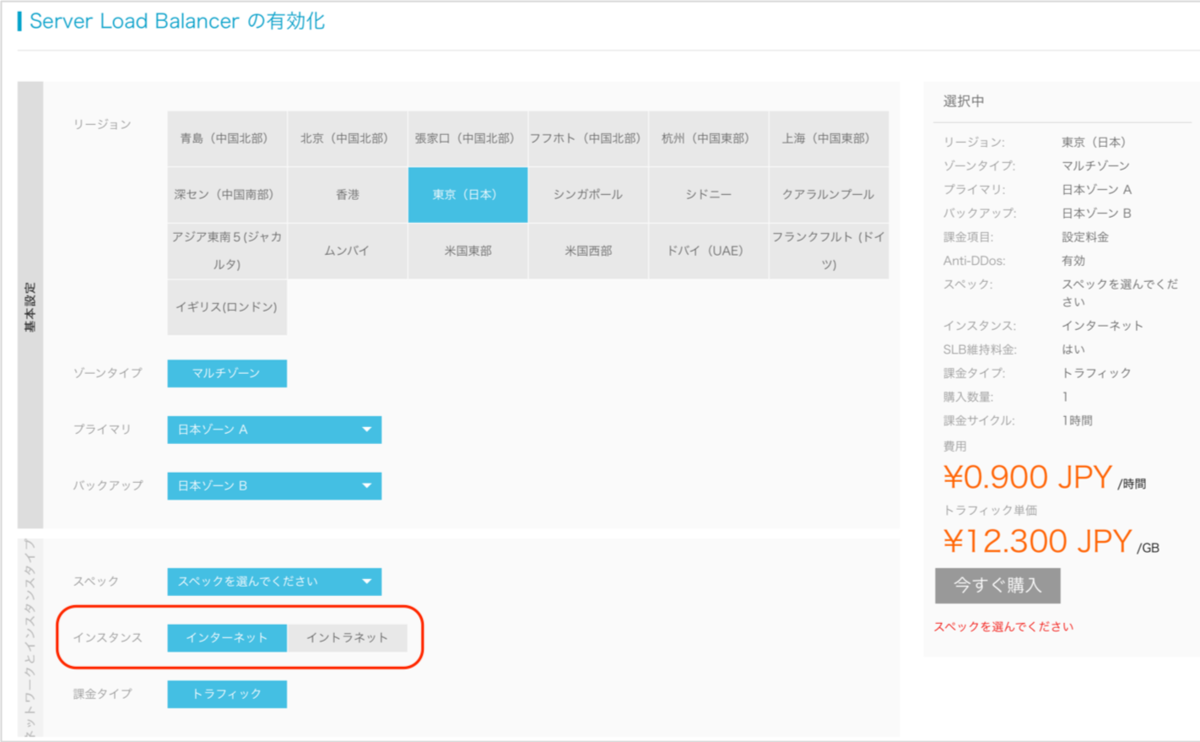Viewport: 1200px width, 742px height.
Task: Click the 基本設定 vertical section tab
Action: 30,305
